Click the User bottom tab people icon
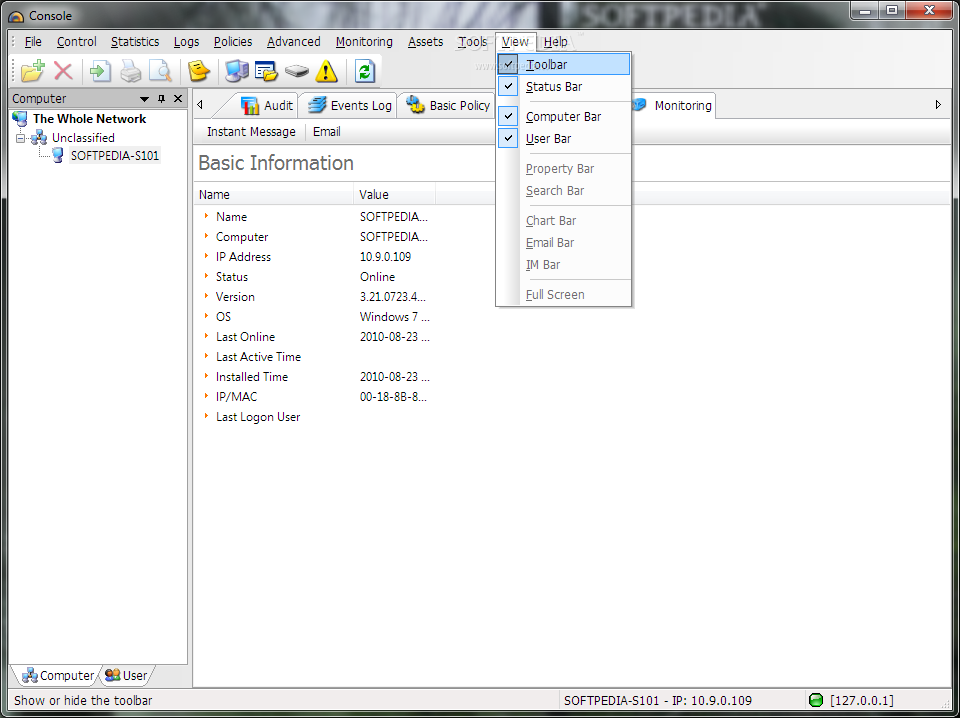The width and height of the screenshot is (960, 718). [x=112, y=675]
